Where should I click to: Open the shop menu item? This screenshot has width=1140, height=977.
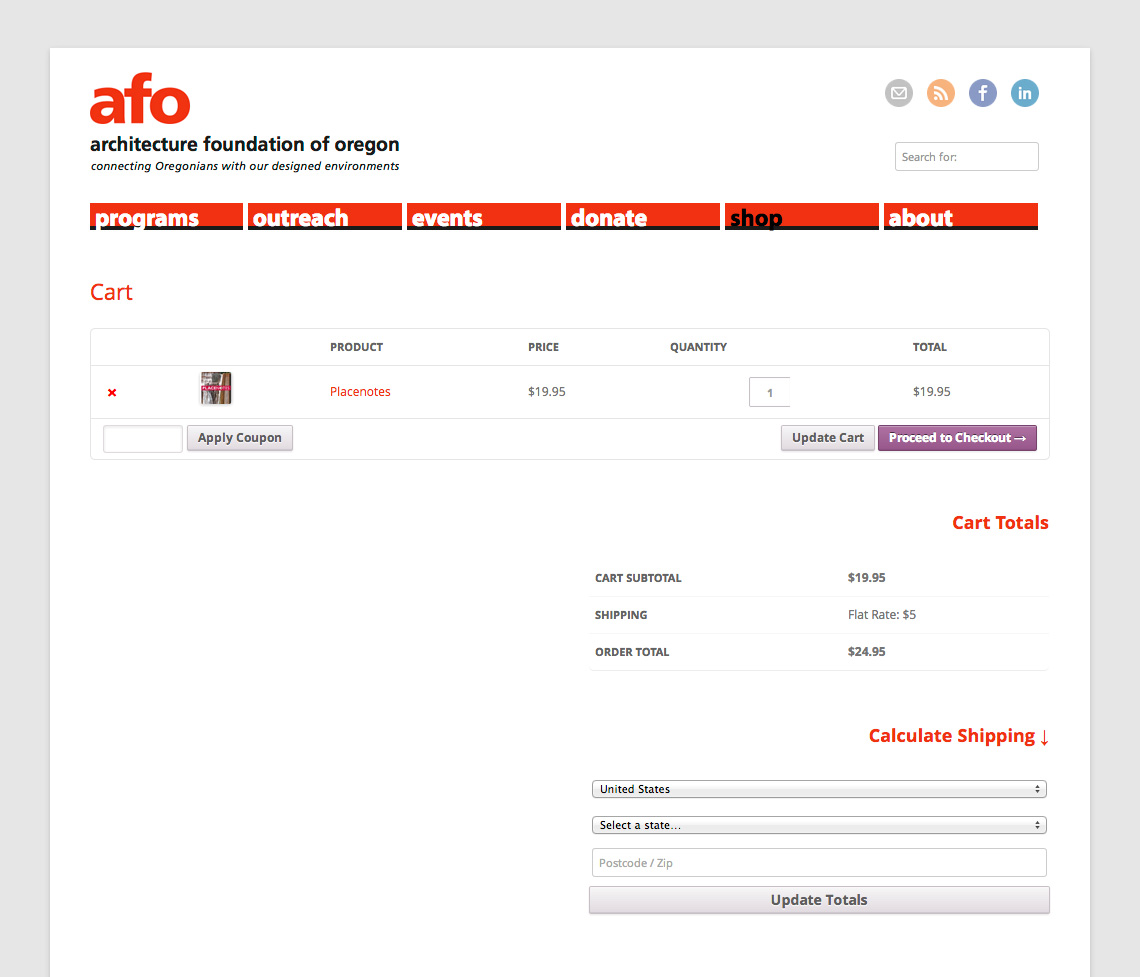pos(801,217)
